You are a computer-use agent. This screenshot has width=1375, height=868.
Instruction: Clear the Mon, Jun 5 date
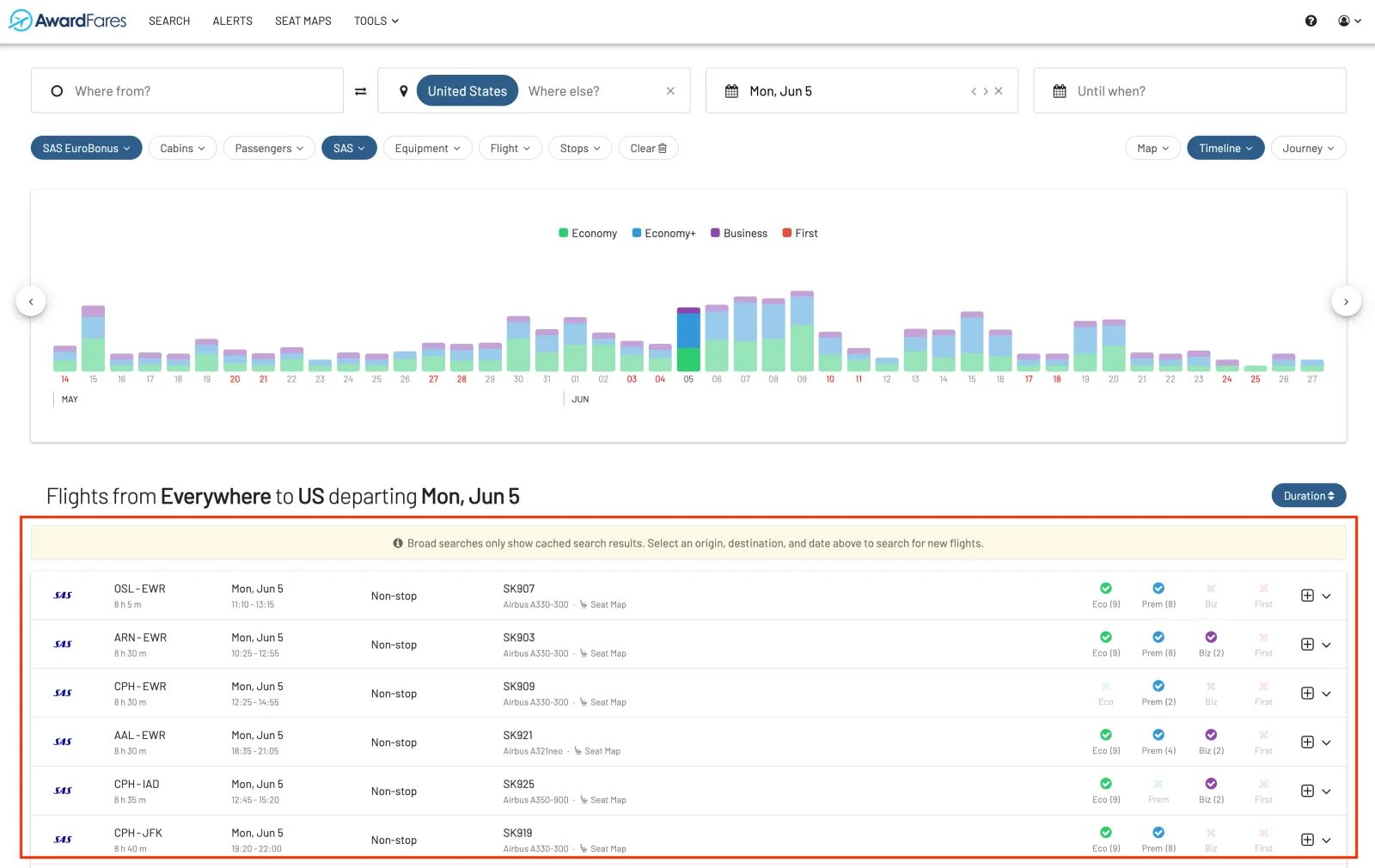(x=999, y=91)
